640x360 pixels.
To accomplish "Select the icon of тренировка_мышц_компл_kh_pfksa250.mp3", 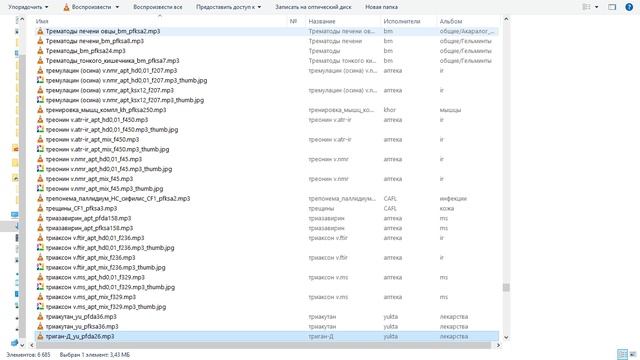I will [40, 110].
